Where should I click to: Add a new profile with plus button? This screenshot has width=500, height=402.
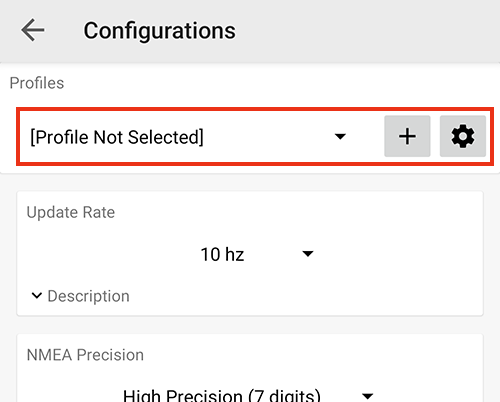pos(407,136)
